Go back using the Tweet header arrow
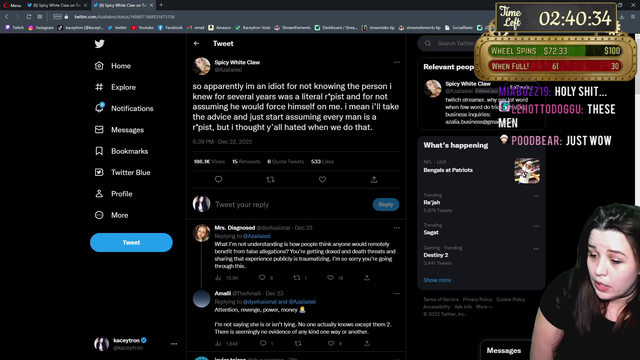 click(x=196, y=43)
